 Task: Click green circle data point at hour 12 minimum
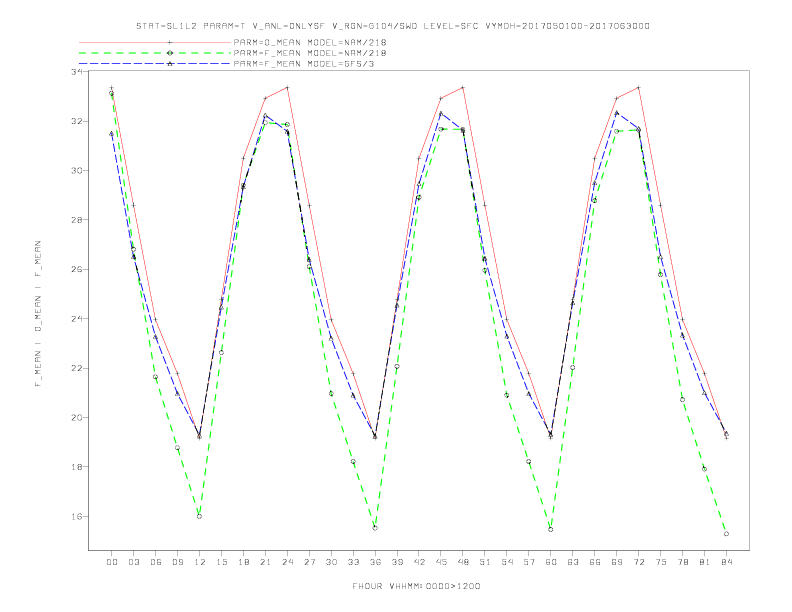[x=200, y=516]
